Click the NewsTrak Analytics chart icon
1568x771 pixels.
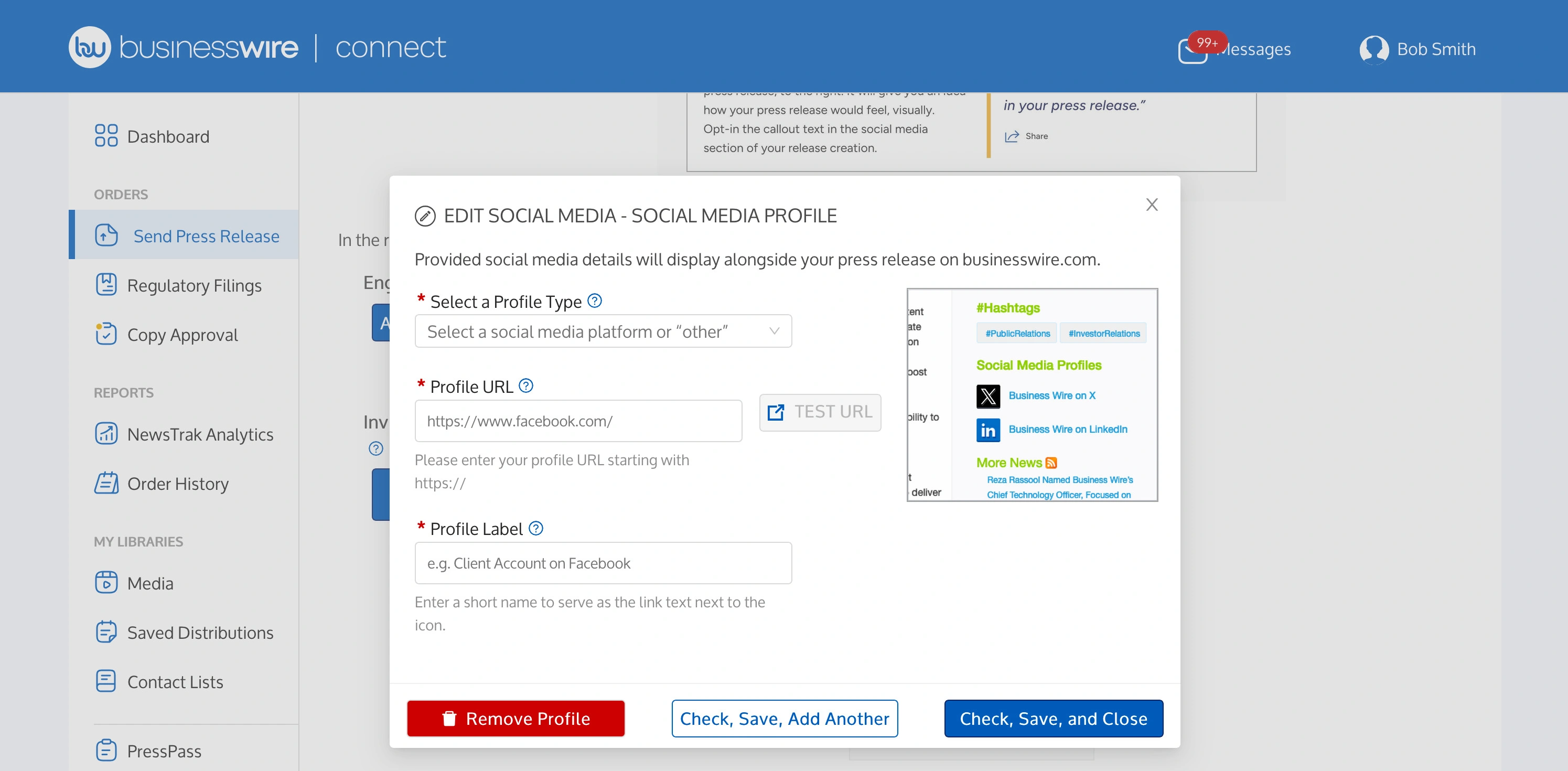point(106,434)
